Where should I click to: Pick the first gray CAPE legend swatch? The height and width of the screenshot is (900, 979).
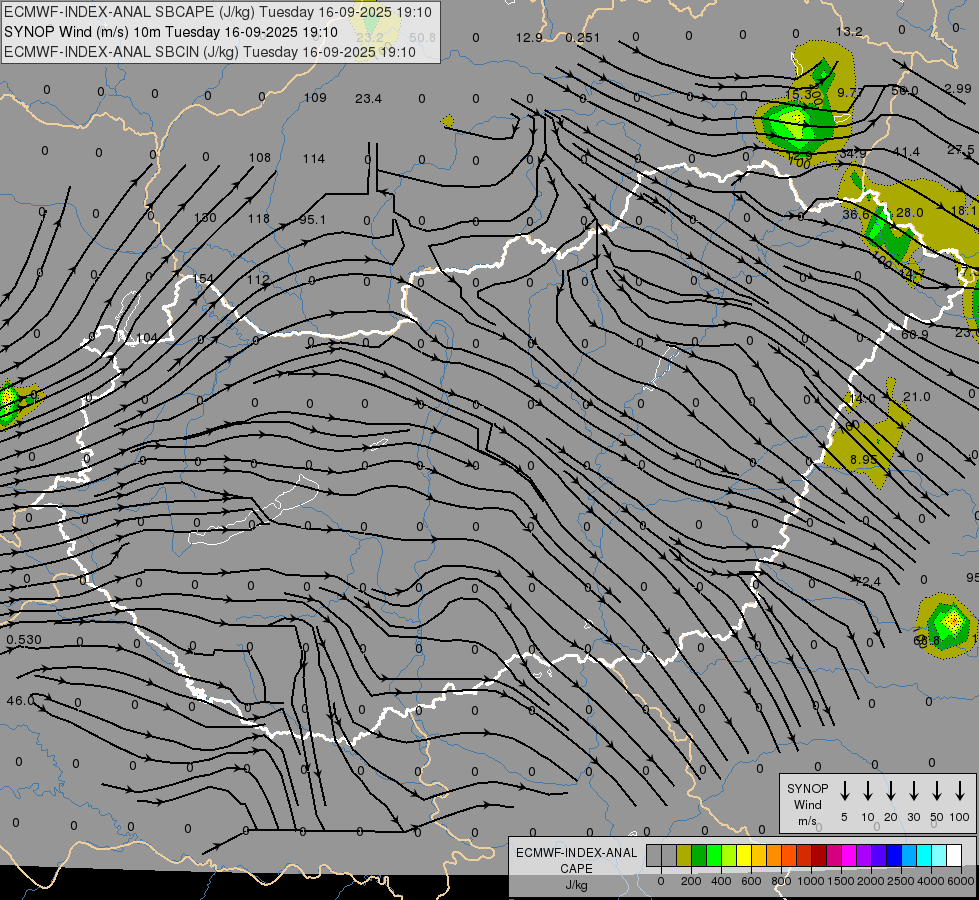(654, 855)
